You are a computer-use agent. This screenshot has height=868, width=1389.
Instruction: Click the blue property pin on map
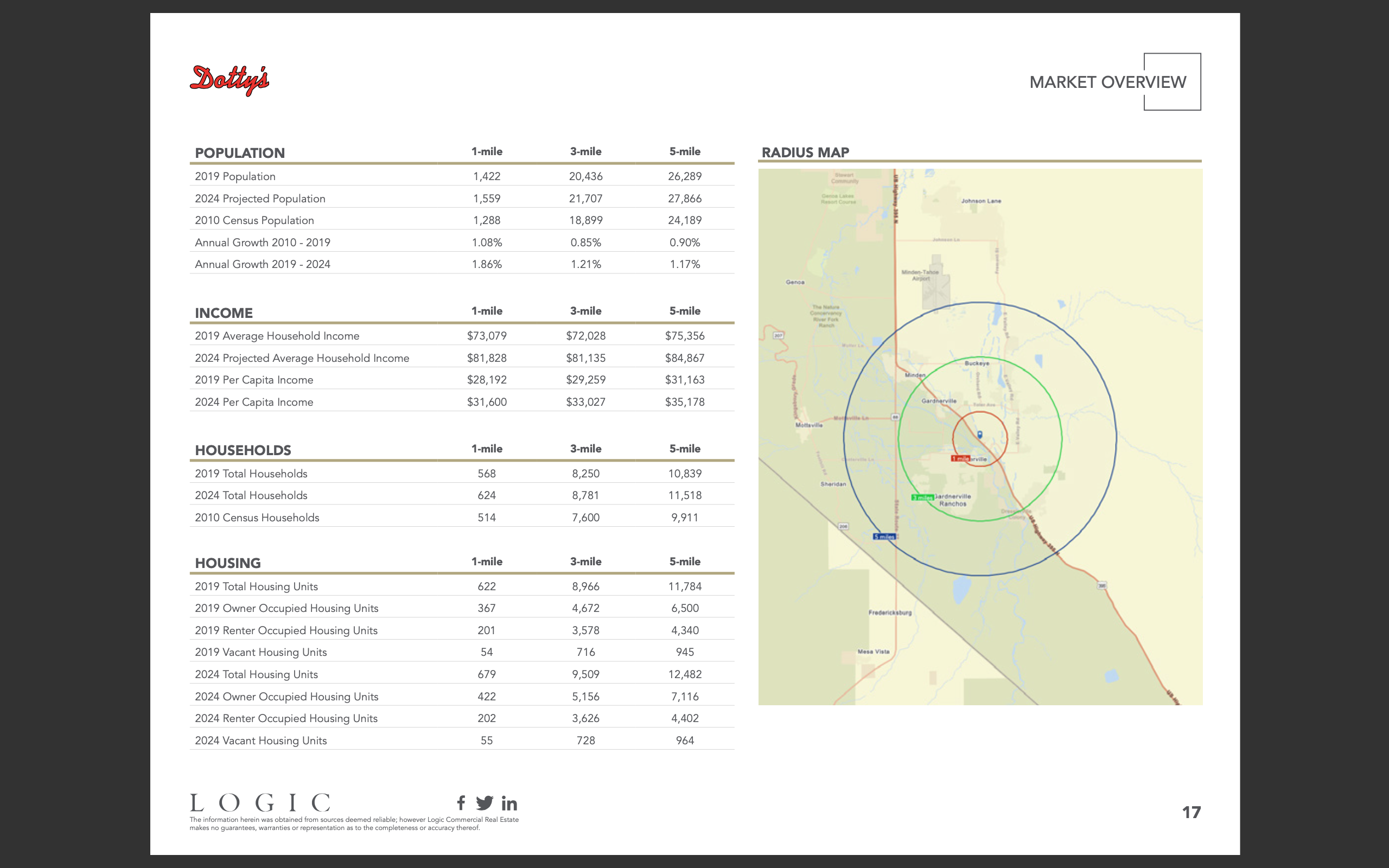click(x=980, y=435)
